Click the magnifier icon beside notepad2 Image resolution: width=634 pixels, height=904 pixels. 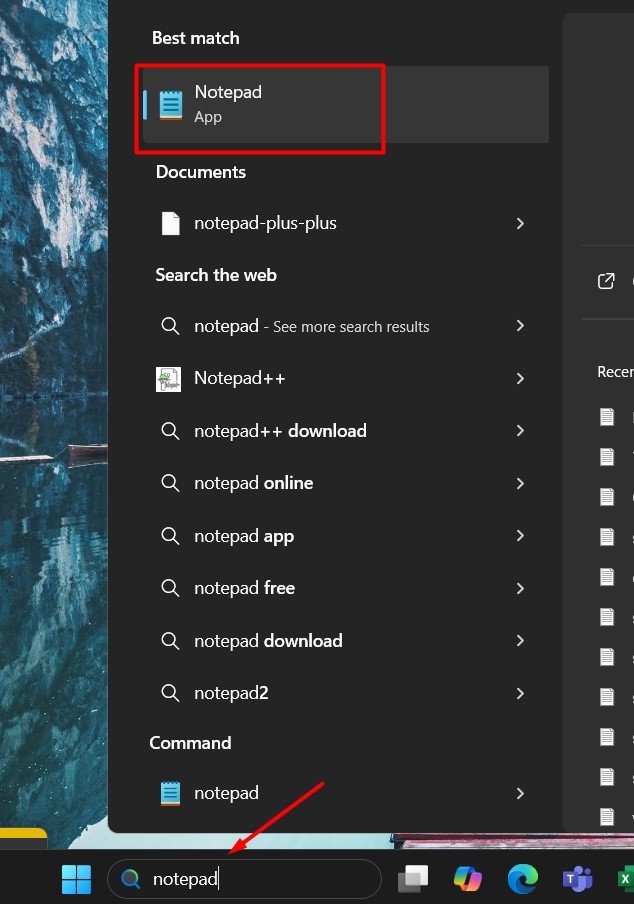170,692
